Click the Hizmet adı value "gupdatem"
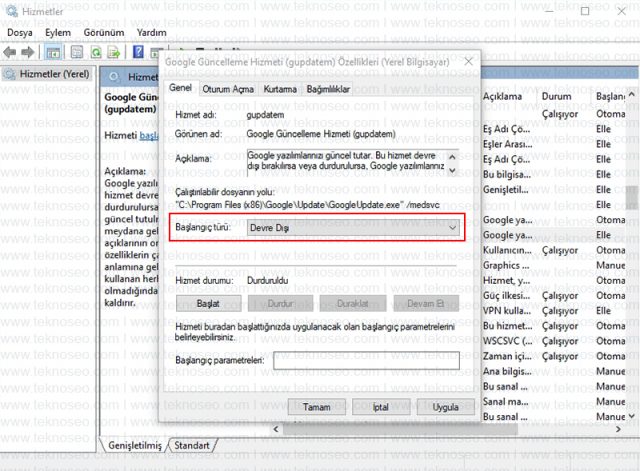Screen dimensions: 640x471 tap(265, 115)
